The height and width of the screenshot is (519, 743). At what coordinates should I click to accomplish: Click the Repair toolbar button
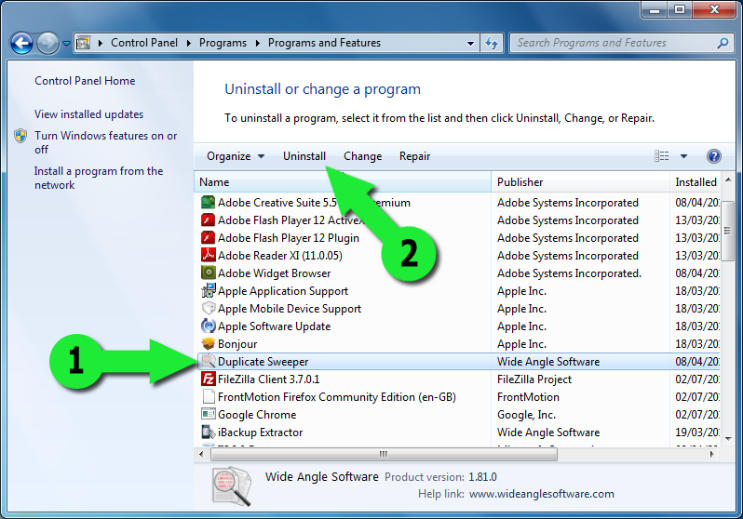(x=415, y=156)
